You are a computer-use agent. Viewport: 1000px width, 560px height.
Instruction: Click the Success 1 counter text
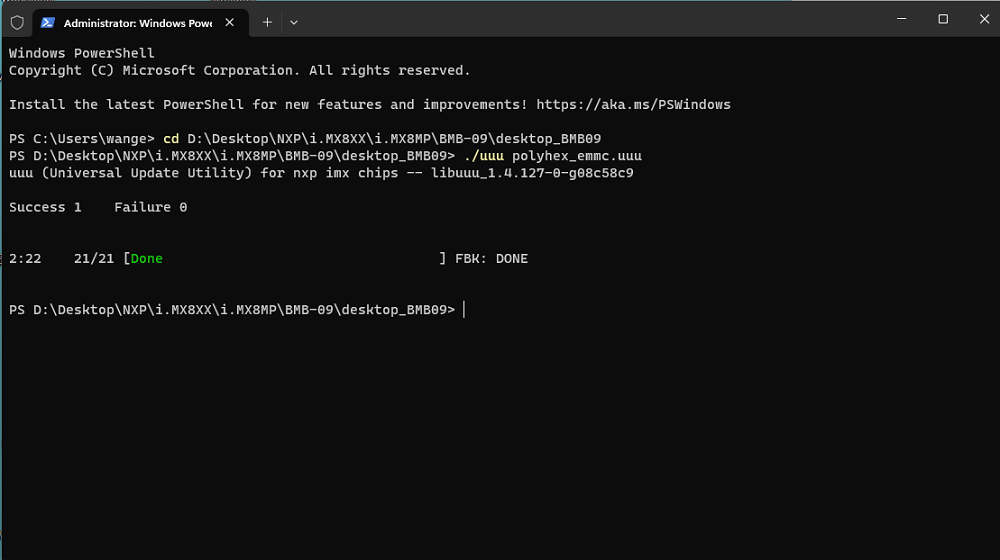pyautogui.click(x=45, y=207)
